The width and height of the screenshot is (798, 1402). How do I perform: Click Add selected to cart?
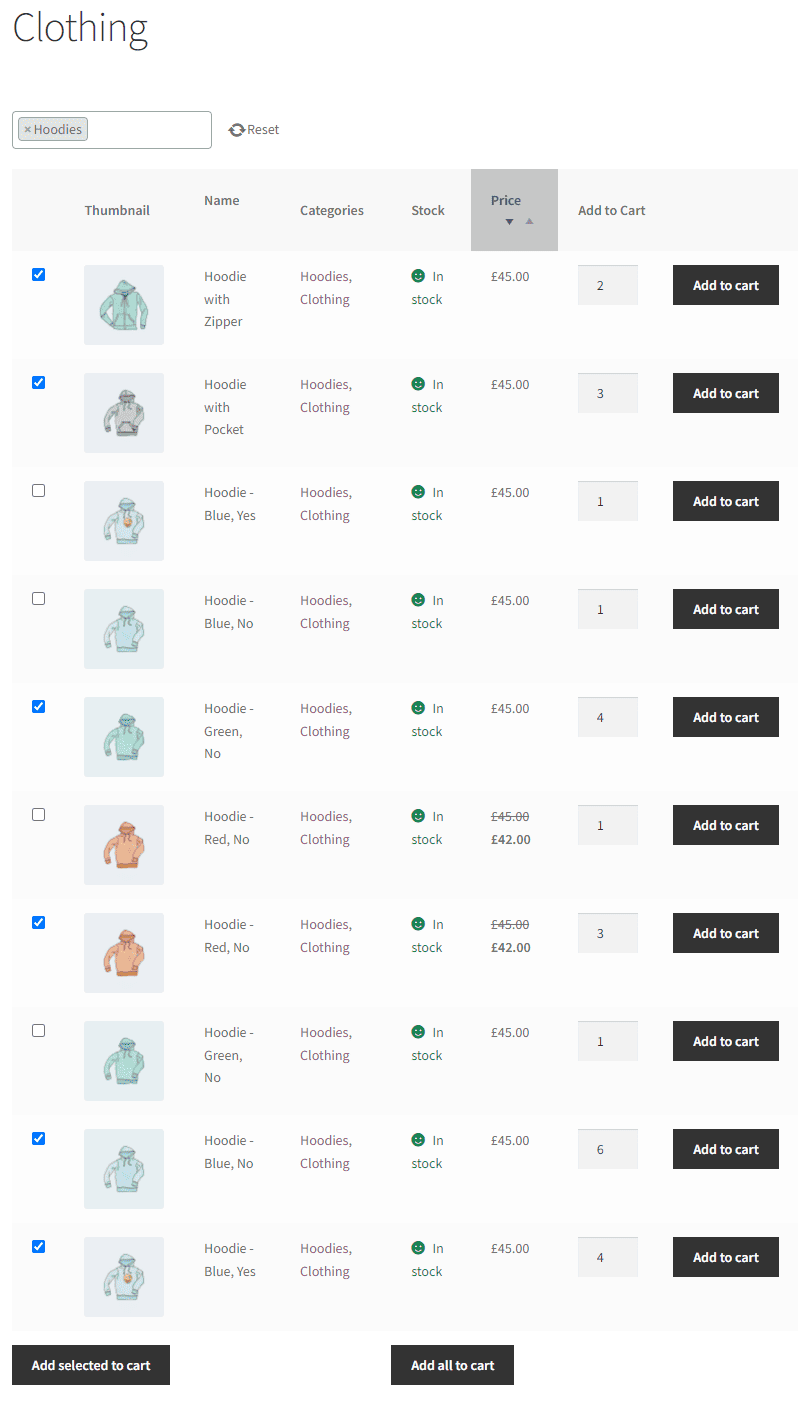tap(90, 1365)
